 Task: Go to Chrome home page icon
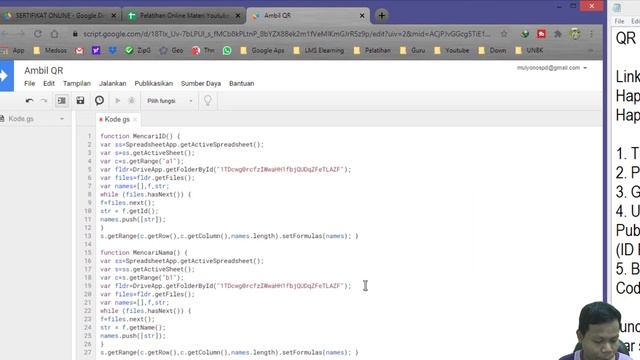54,34
